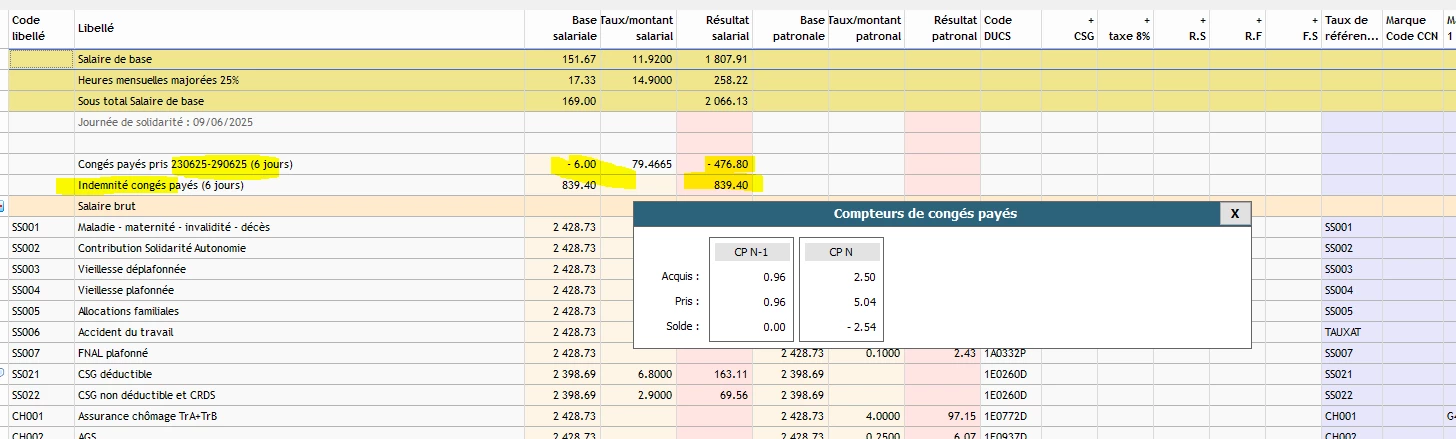
Task: Click the 1A0332P DUCS code cell
Action: point(1011,353)
